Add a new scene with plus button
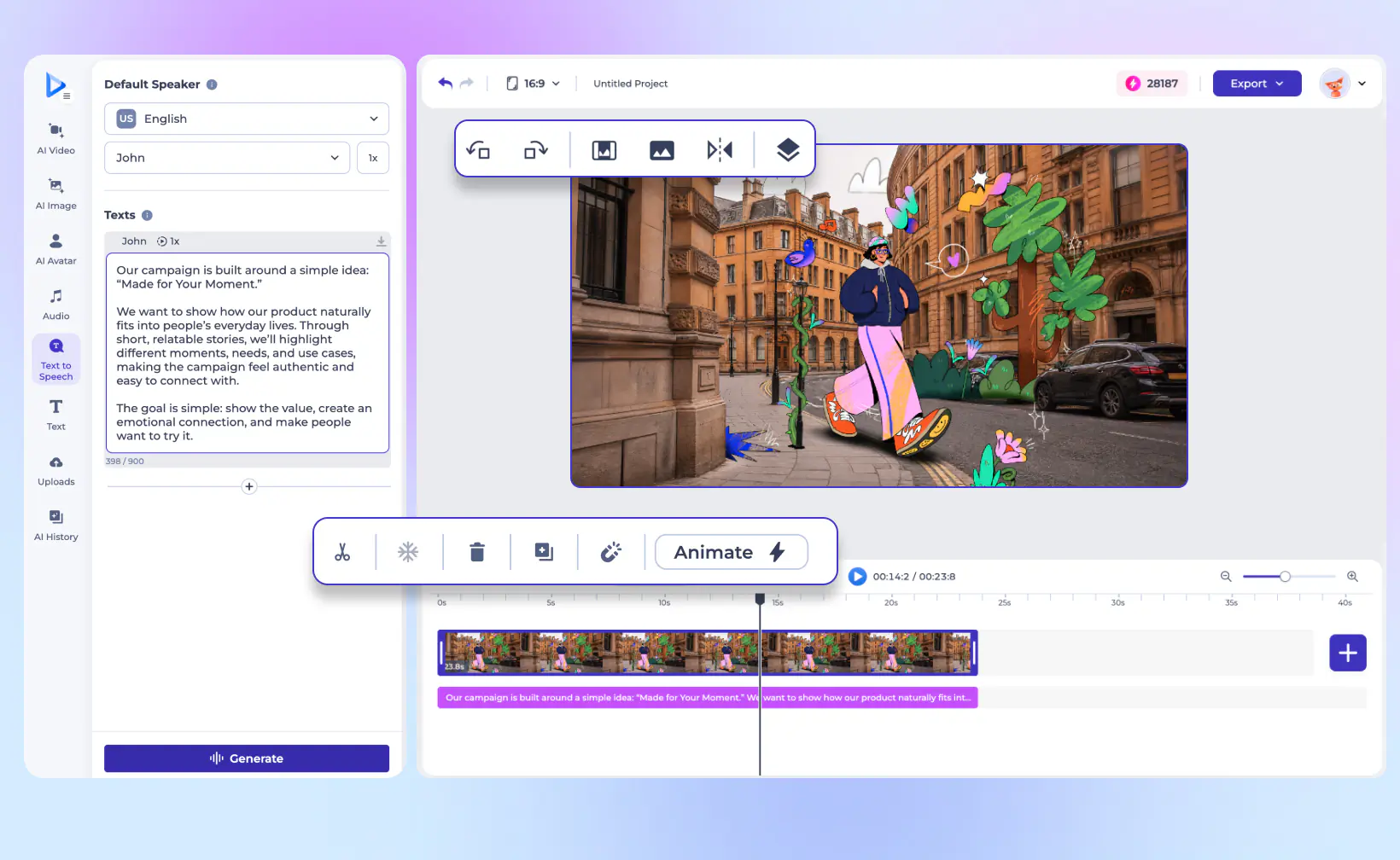 [1348, 653]
